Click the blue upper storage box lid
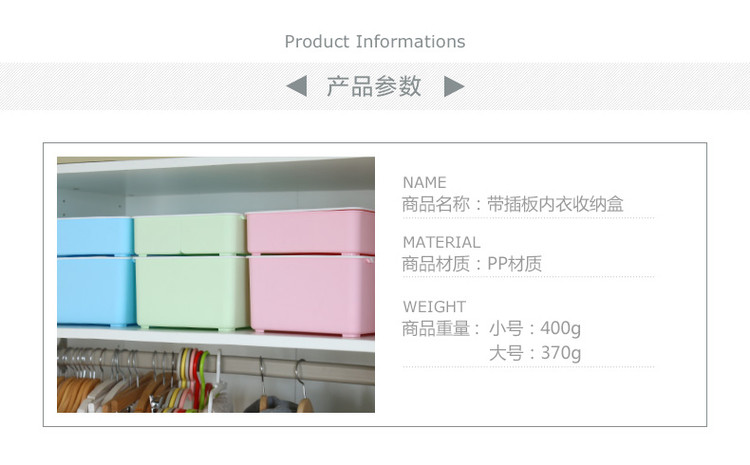Viewport: 750px width, 465px height. (95, 236)
